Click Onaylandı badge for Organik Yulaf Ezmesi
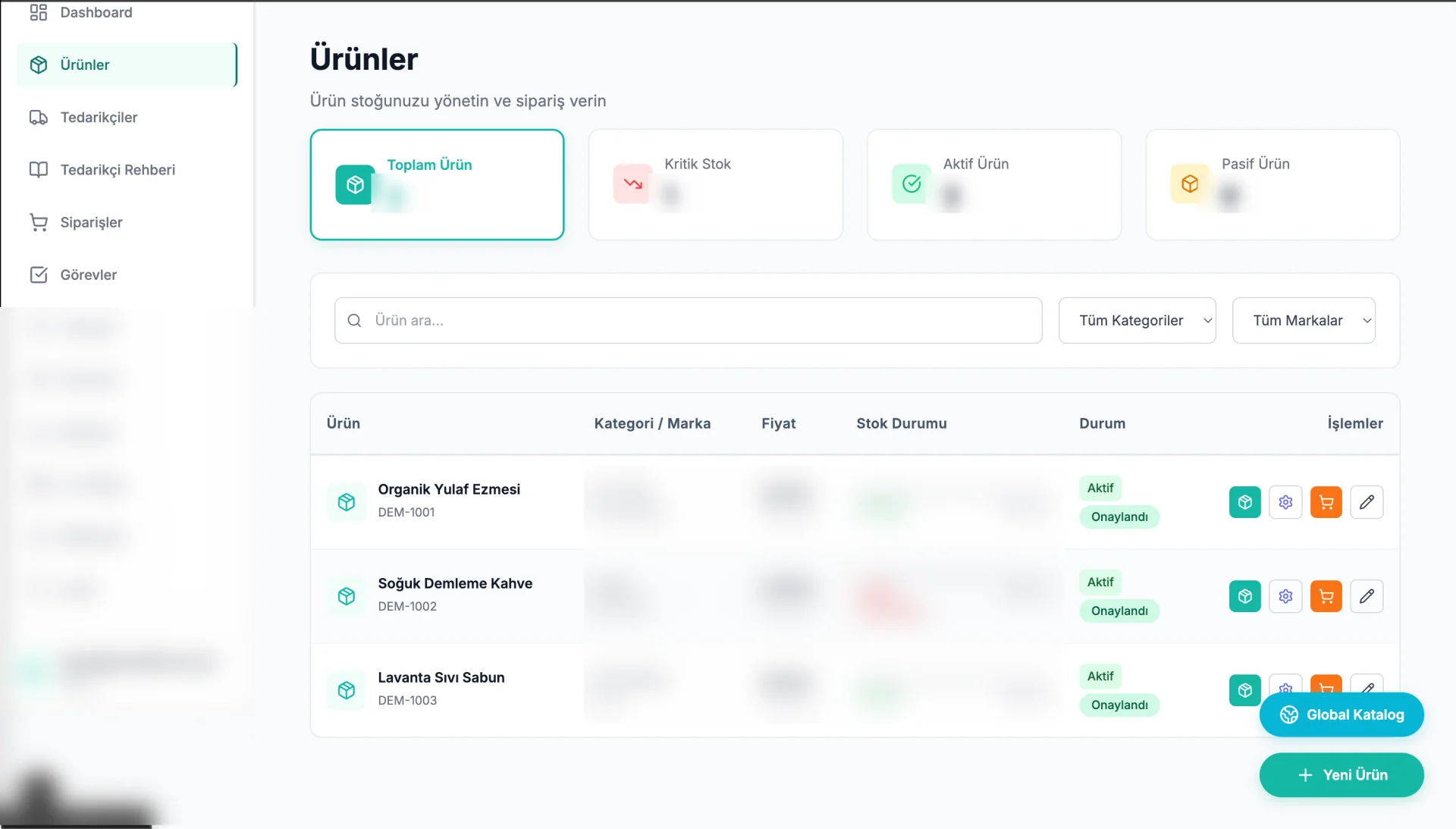The width and height of the screenshot is (1456, 829). point(1119,517)
